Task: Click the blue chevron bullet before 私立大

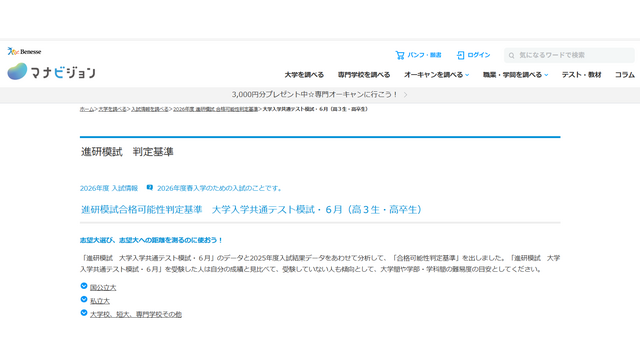Action: pos(84,300)
